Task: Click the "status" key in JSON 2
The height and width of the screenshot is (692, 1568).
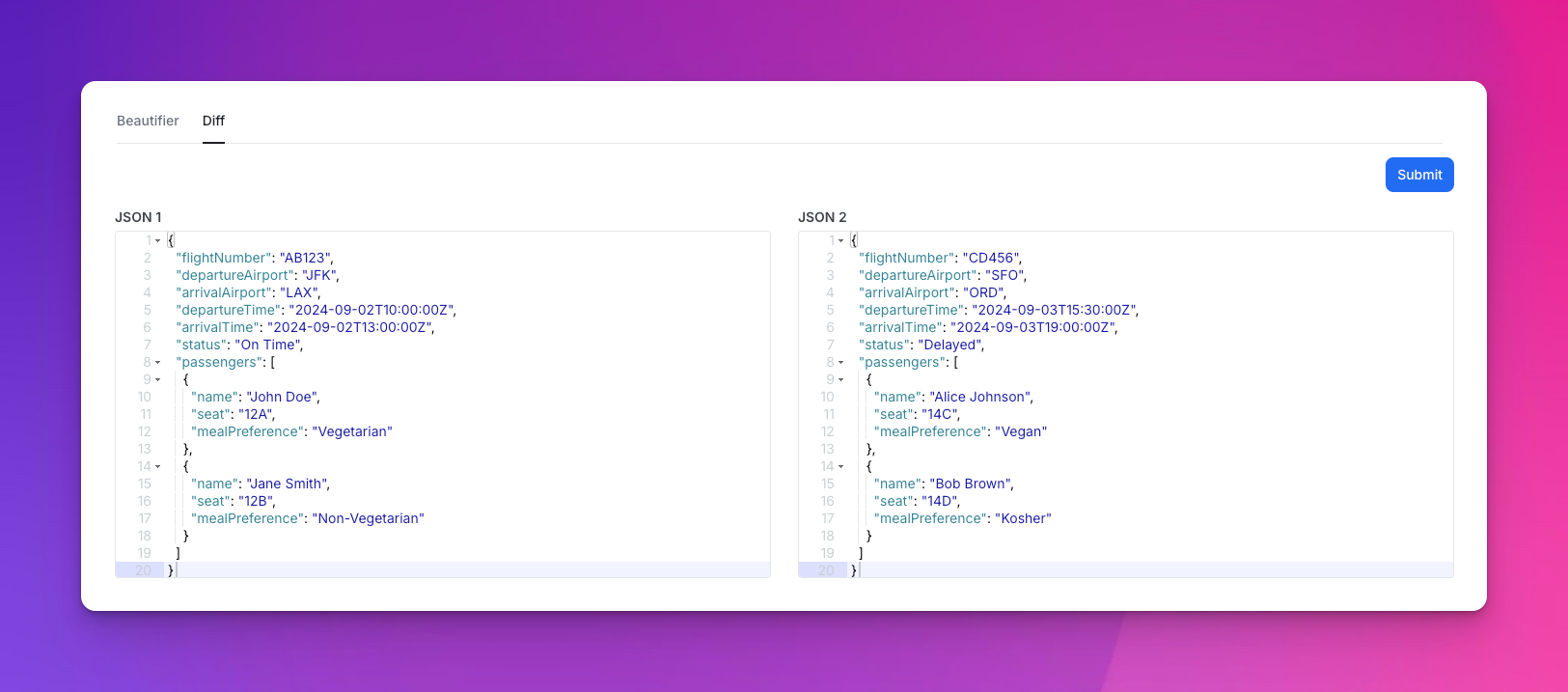Action: (885, 345)
